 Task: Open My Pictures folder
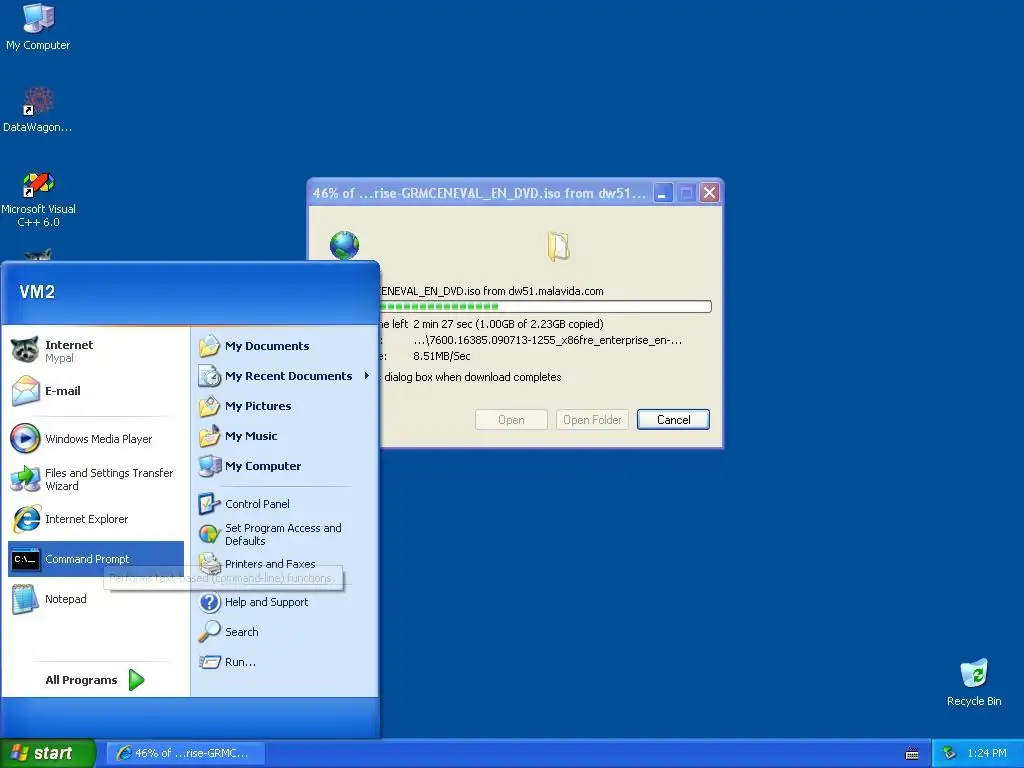(x=284, y=406)
